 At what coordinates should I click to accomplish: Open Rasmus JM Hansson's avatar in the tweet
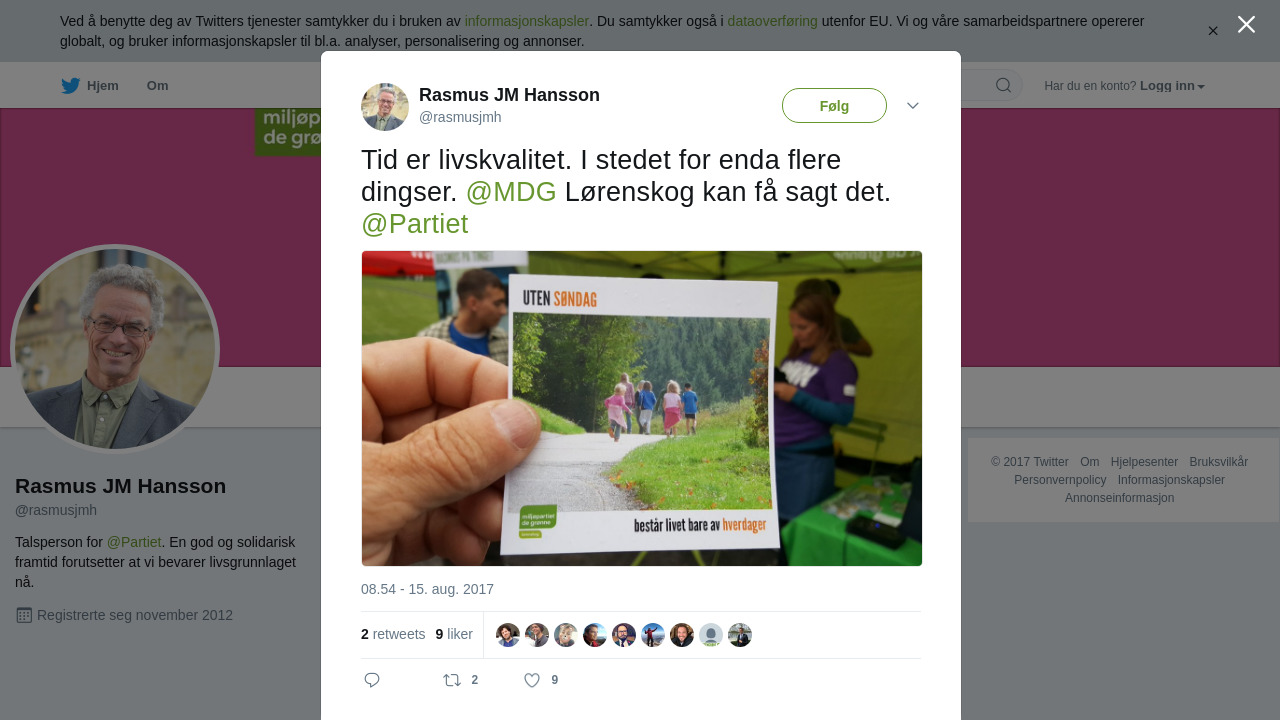click(385, 107)
